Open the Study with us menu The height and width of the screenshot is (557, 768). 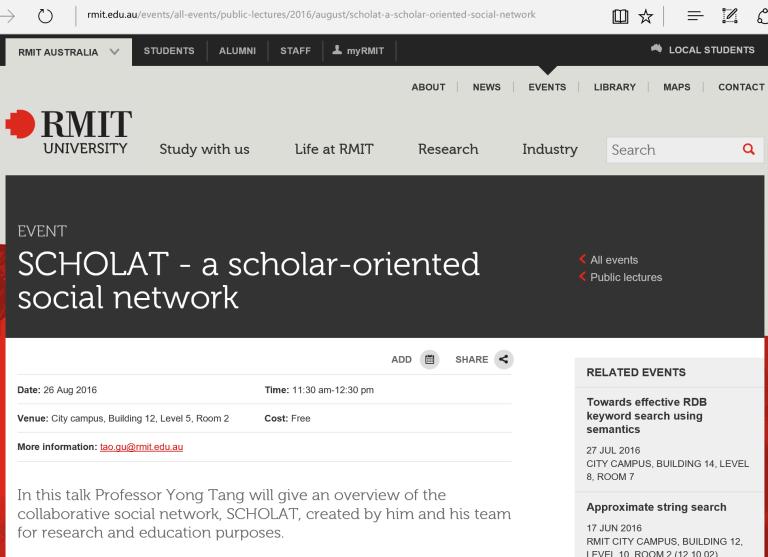click(x=204, y=150)
